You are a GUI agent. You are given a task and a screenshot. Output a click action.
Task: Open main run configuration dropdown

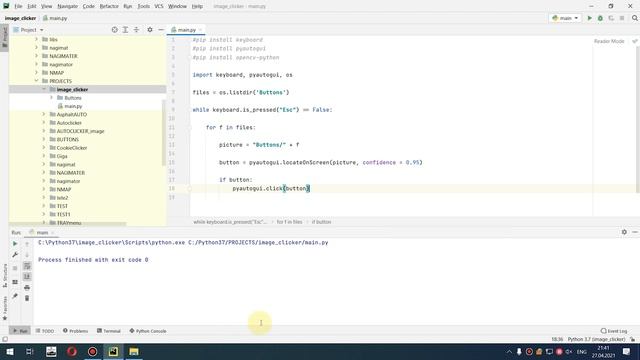[x=565, y=18]
